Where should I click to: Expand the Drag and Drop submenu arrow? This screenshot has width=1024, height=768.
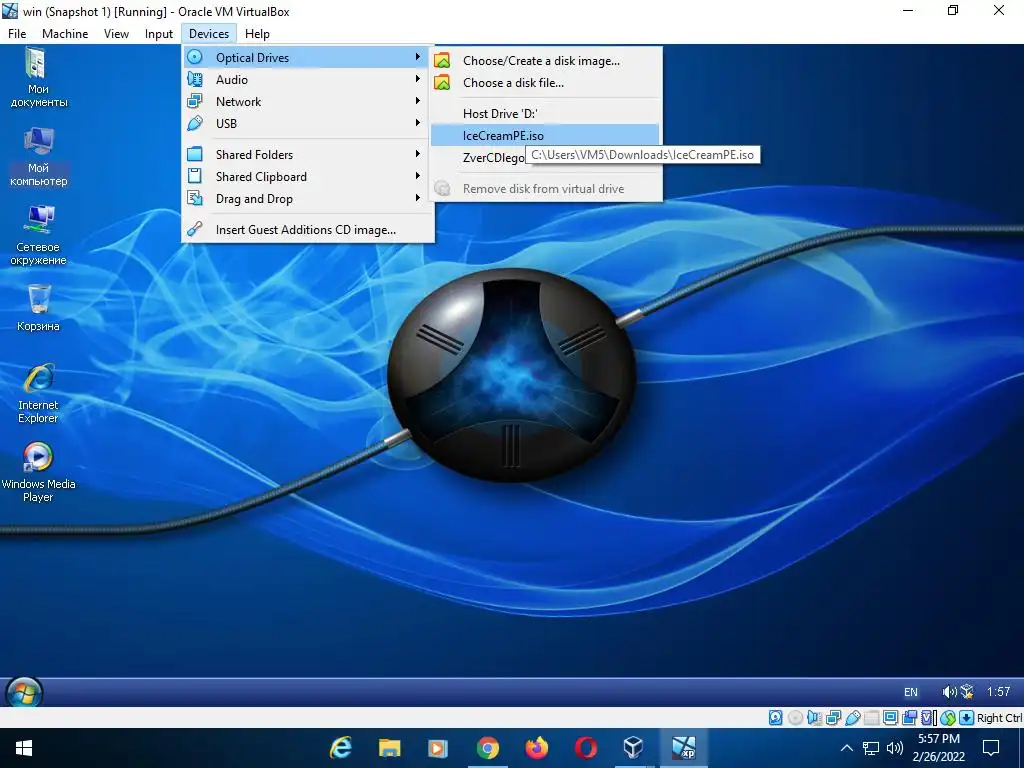point(417,198)
